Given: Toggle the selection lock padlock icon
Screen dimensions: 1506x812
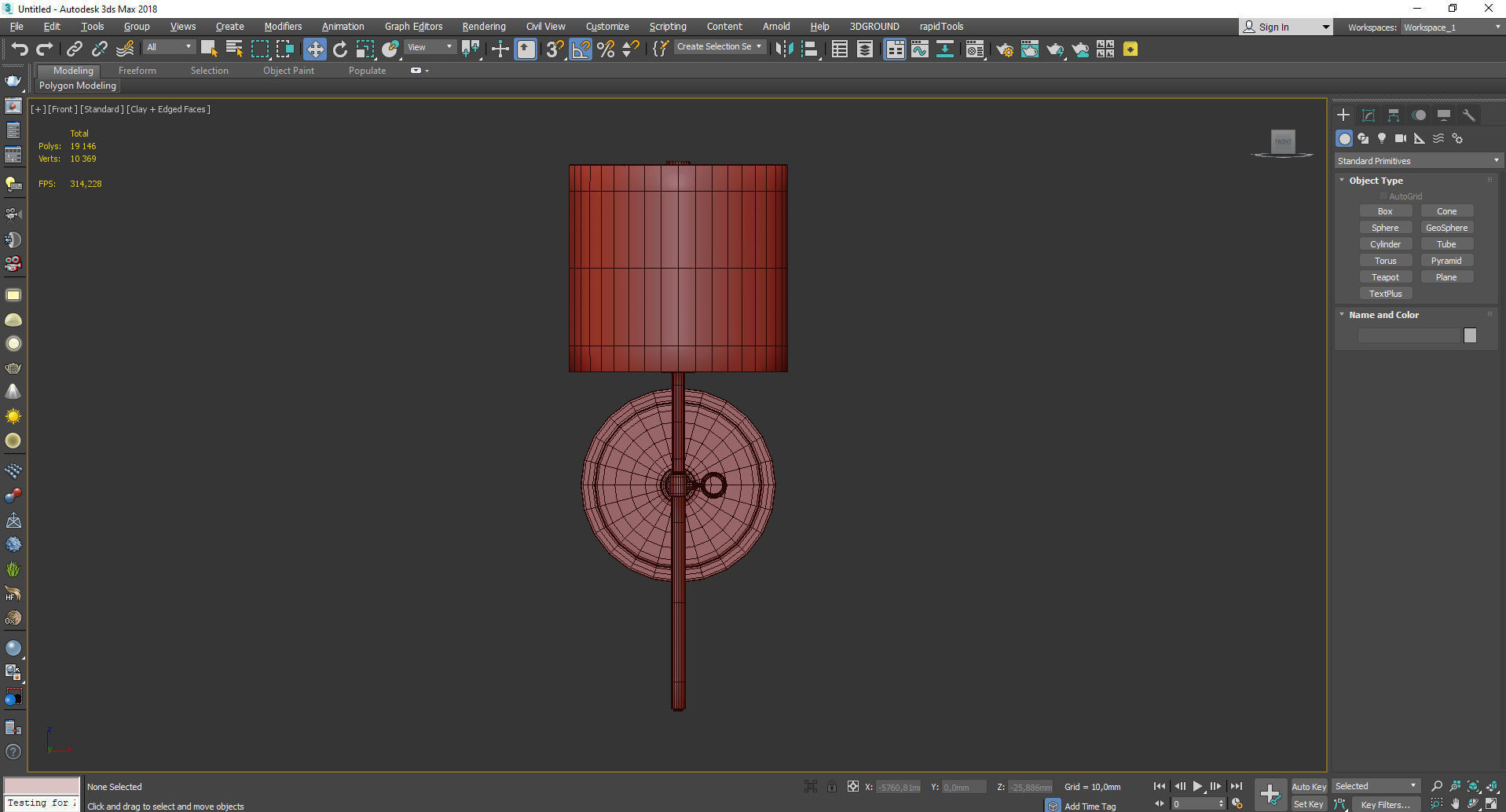Looking at the screenshot, I should pyautogui.click(x=832, y=786).
